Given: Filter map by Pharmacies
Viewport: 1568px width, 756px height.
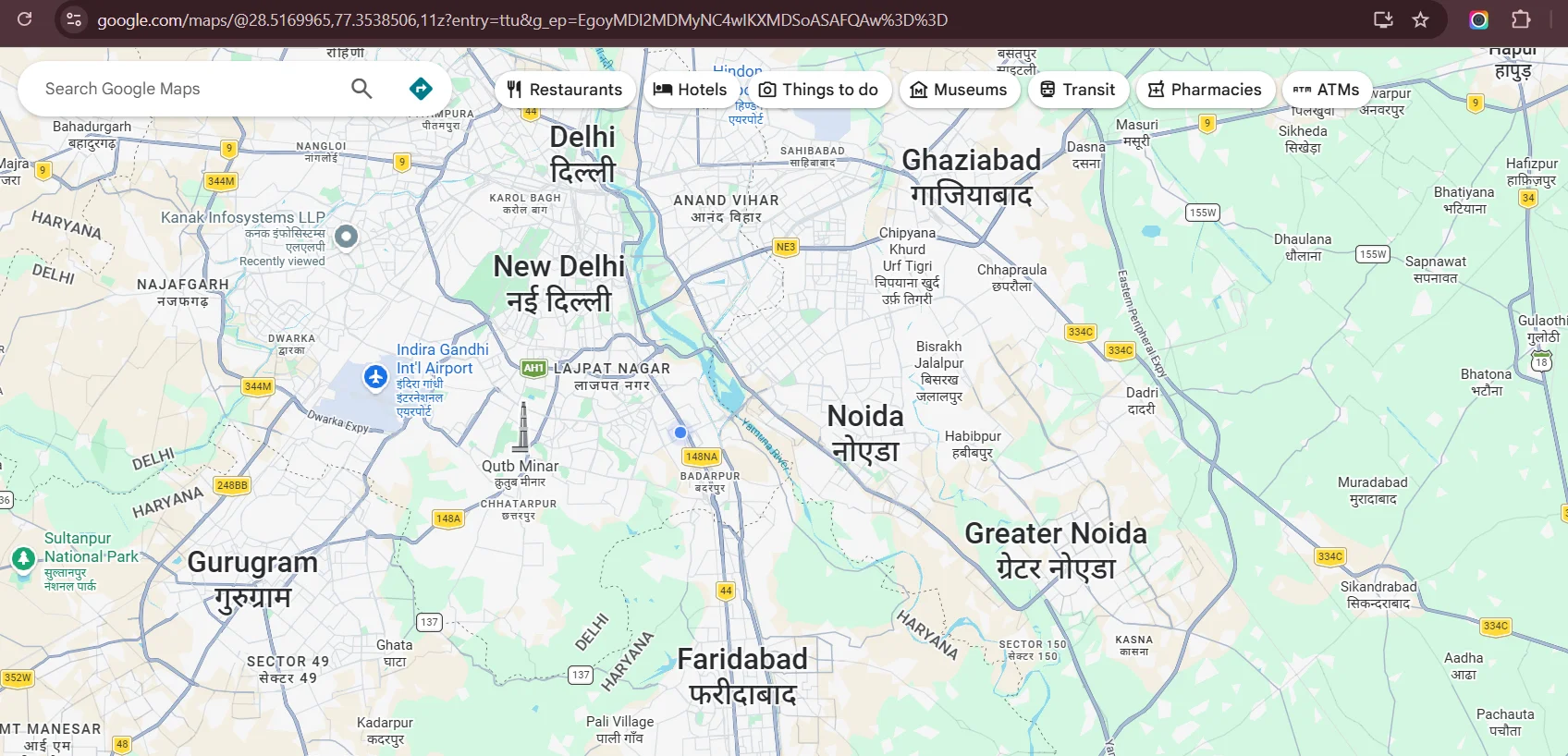Looking at the screenshot, I should (x=1205, y=90).
